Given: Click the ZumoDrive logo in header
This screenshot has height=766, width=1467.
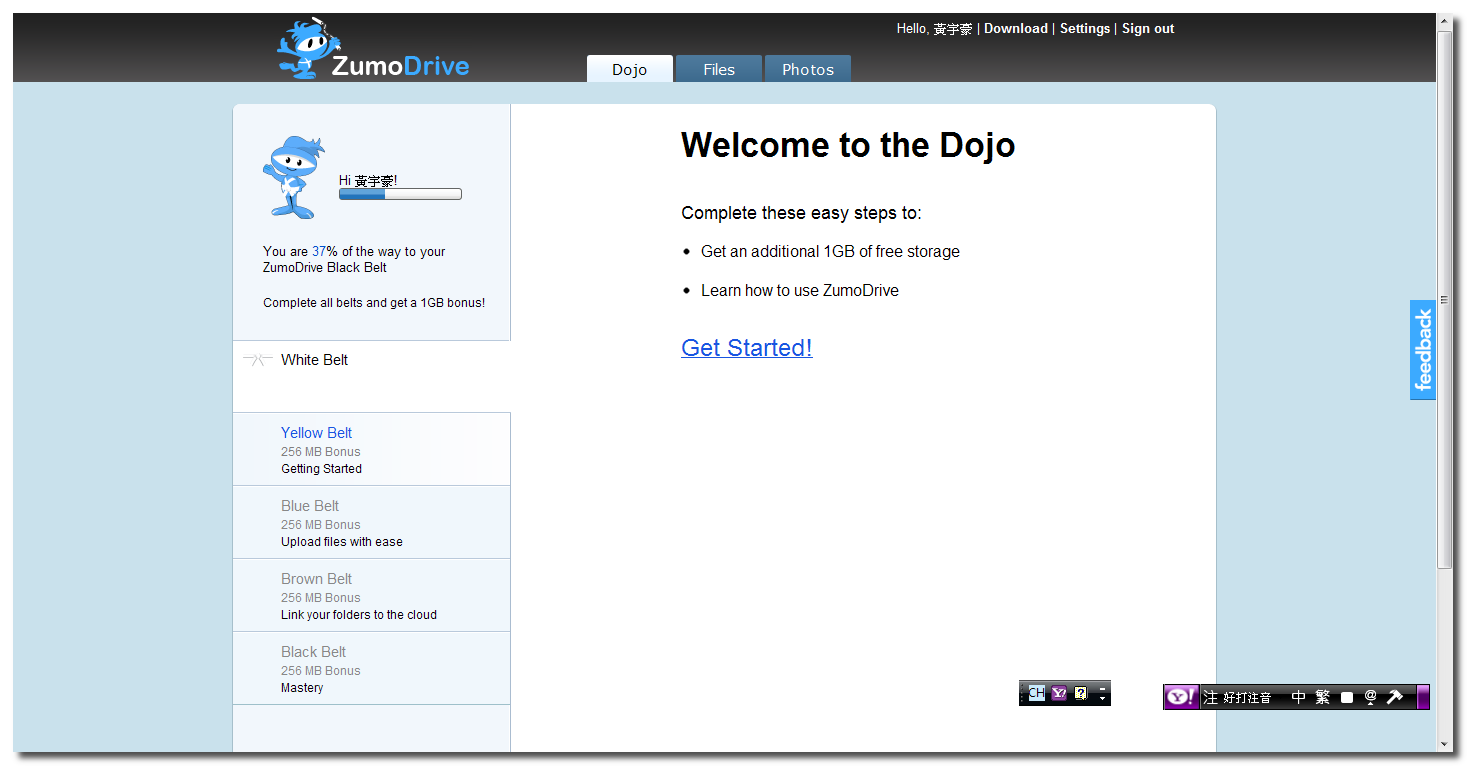Looking at the screenshot, I should pyautogui.click(x=373, y=49).
